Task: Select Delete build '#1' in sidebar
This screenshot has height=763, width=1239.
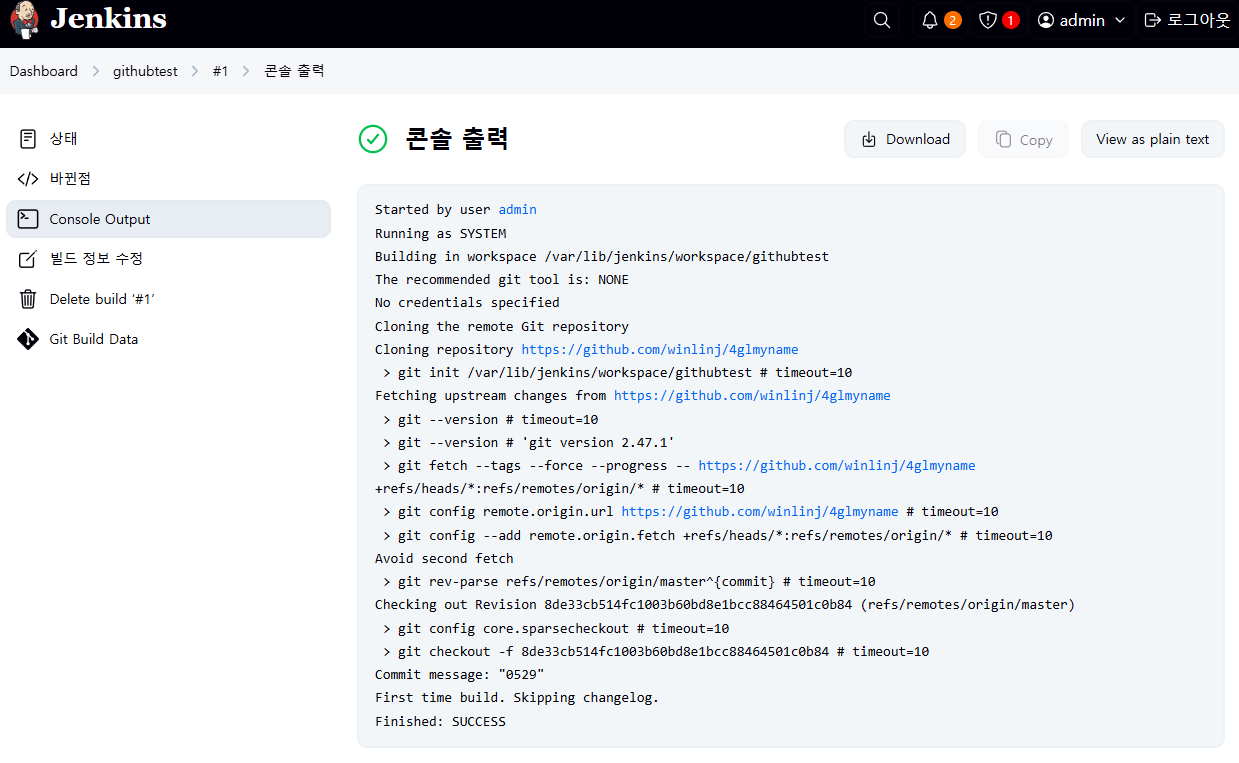Action: point(168,299)
